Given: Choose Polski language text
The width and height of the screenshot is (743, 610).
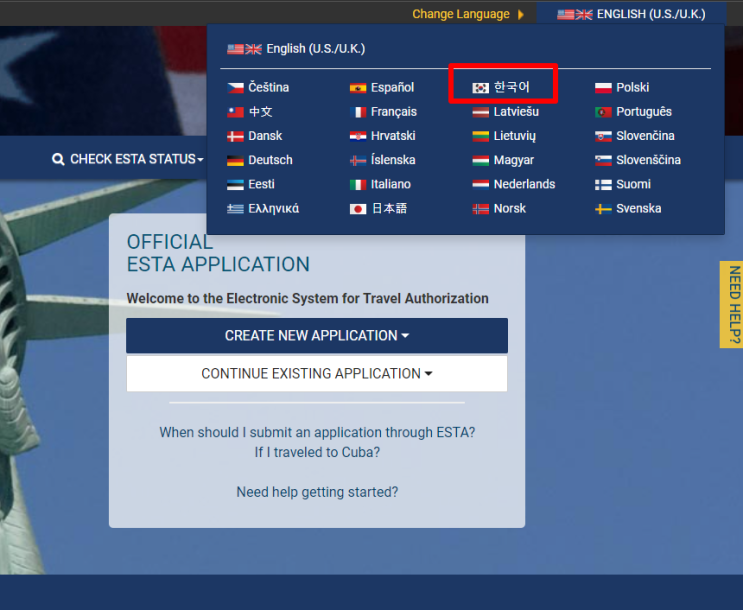Looking at the screenshot, I should tap(633, 87).
